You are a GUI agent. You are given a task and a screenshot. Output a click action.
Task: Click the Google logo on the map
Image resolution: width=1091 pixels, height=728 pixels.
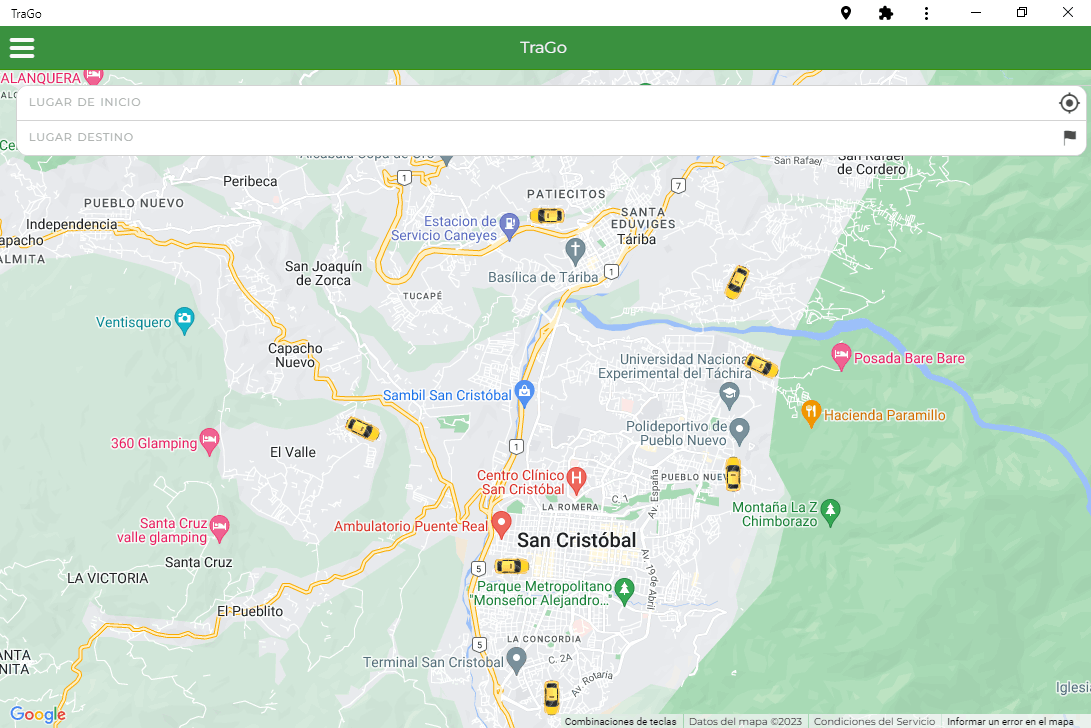click(x=38, y=714)
